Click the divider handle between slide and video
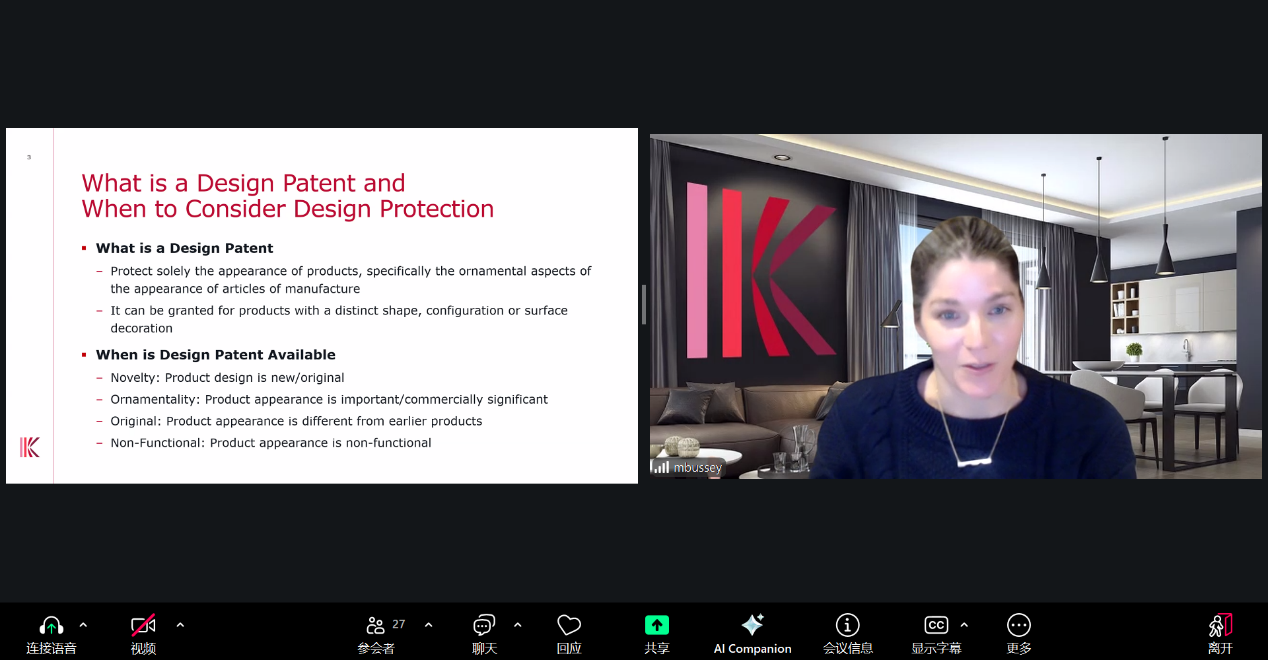This screenshot has height=660, width=1268. click(644, 305)
